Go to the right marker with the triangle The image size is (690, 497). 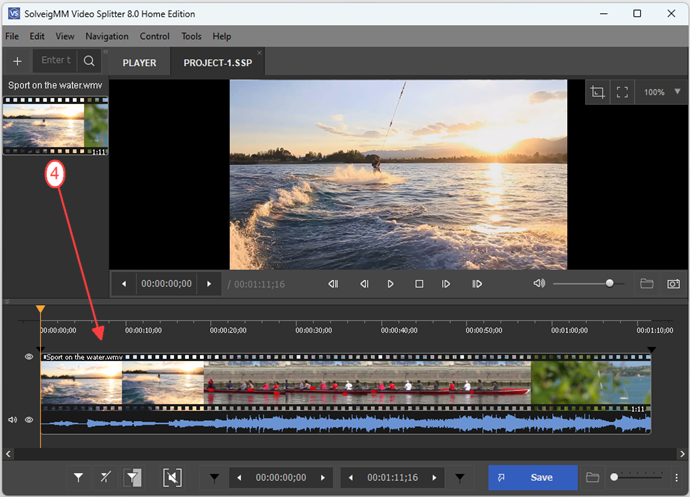click(460, 477)
